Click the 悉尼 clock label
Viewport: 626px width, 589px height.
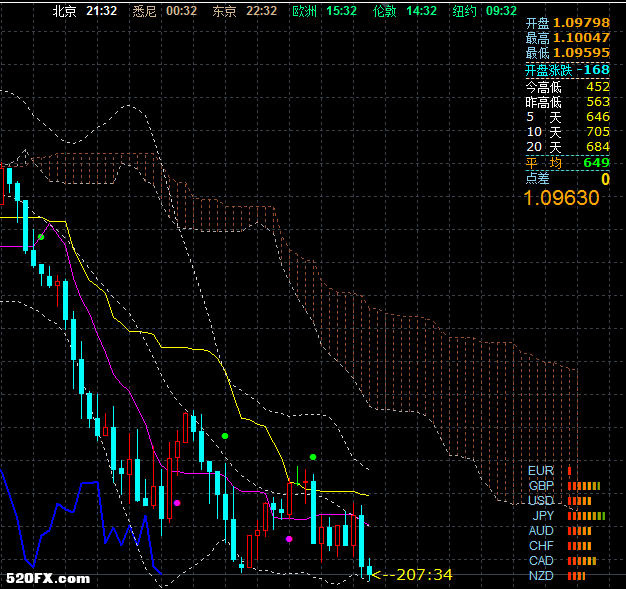click(144, 11)
